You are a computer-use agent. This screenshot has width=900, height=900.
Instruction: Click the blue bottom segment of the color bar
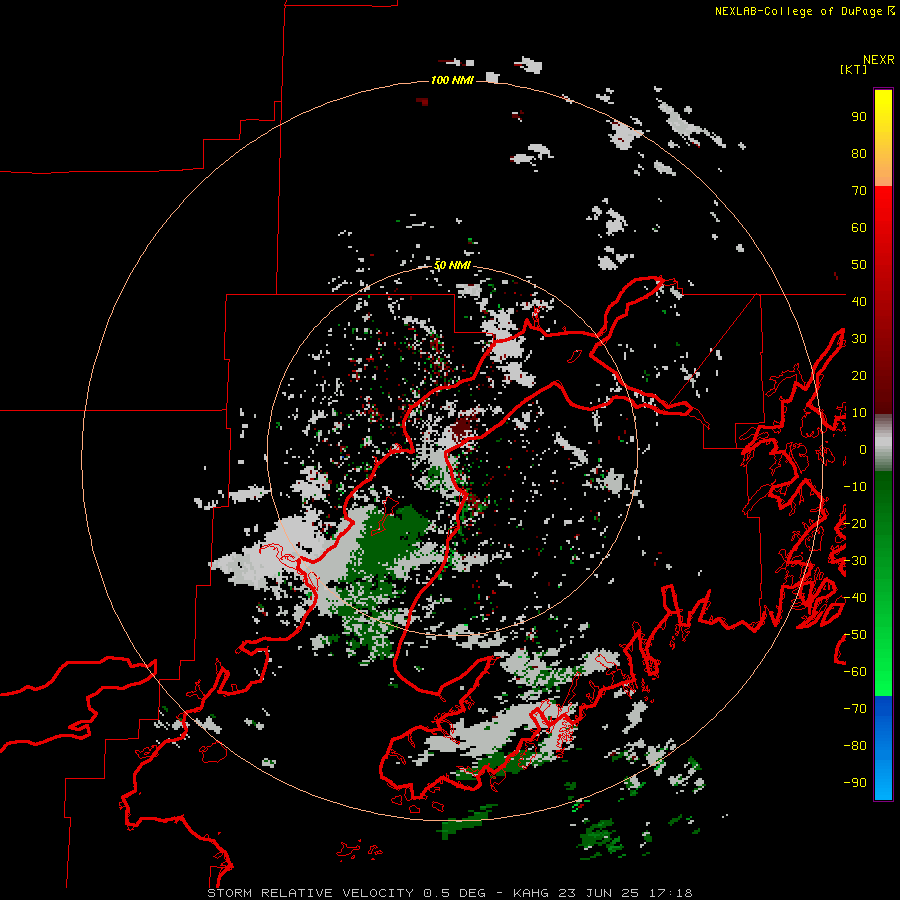point(883,748)
